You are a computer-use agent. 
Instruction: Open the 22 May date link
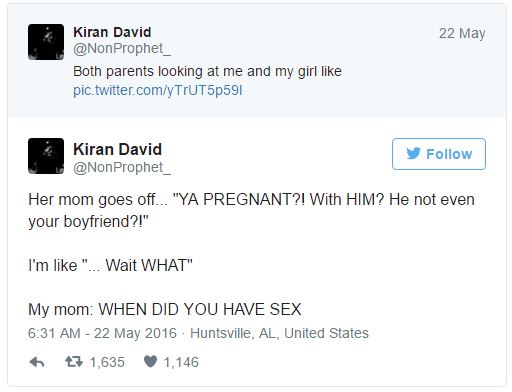(462, 33)
